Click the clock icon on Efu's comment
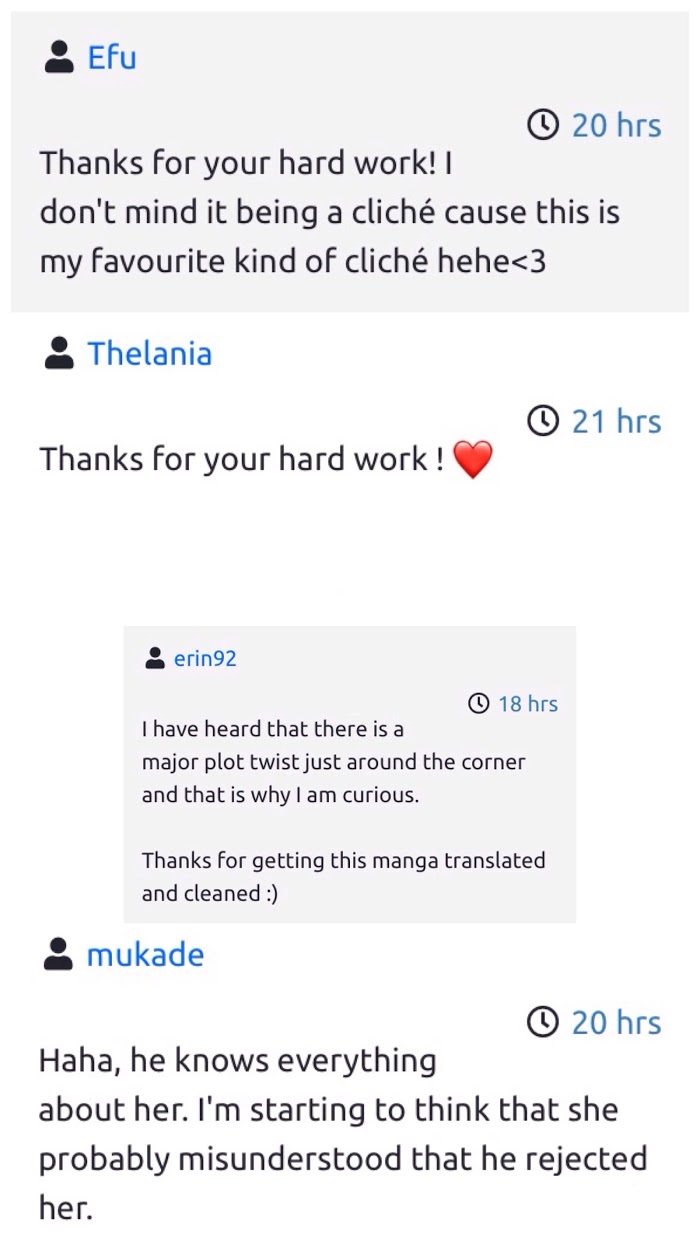The image size is (700, 1244). 542,126
